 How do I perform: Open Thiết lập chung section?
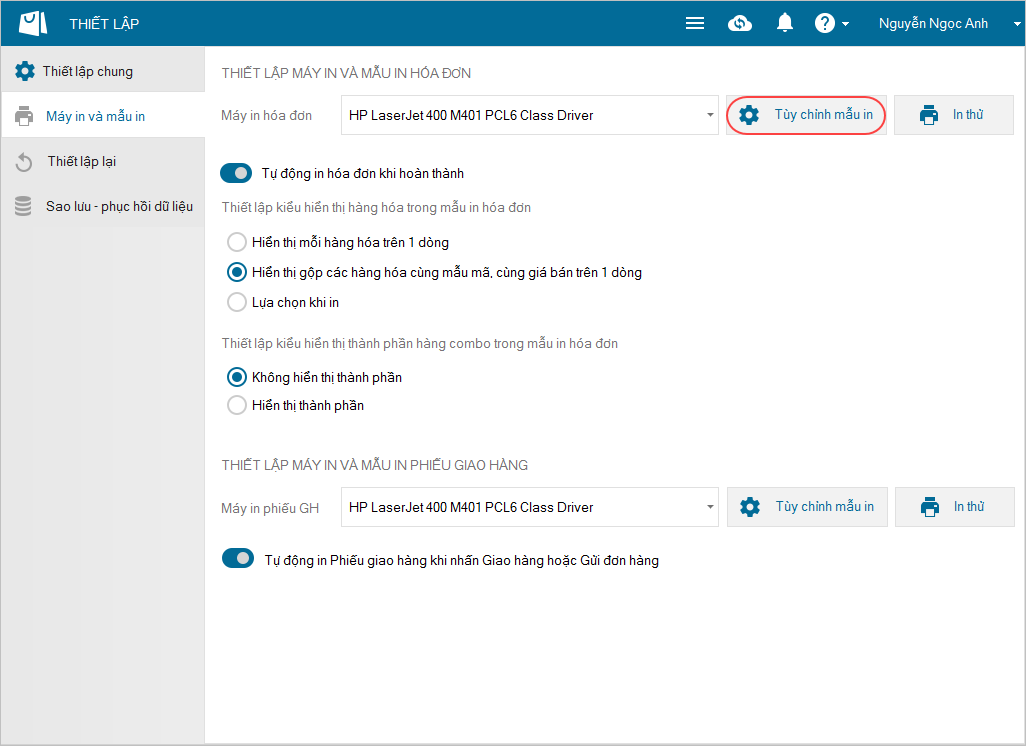[x=103, y=71]
